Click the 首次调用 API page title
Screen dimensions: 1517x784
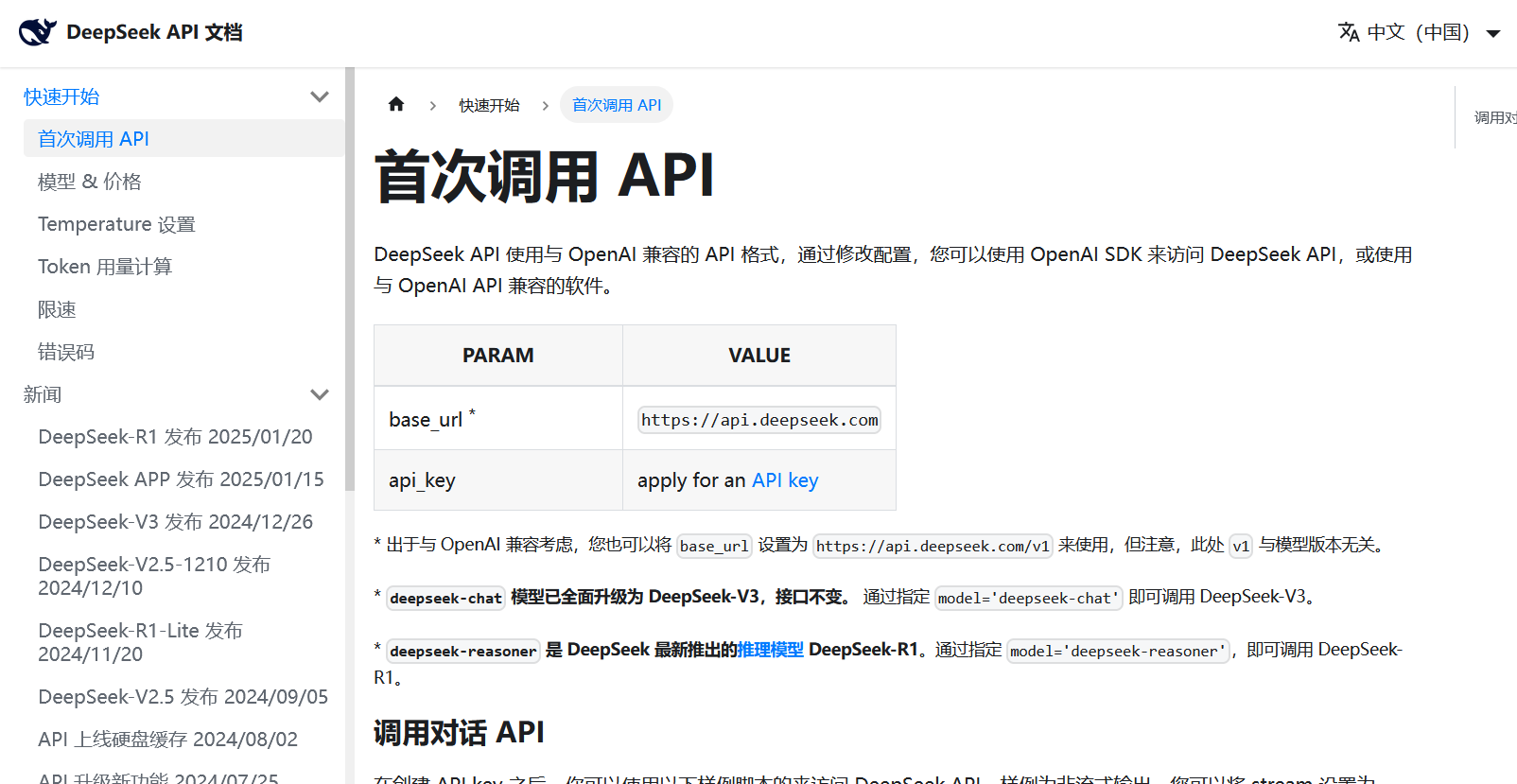pos(544,176)
